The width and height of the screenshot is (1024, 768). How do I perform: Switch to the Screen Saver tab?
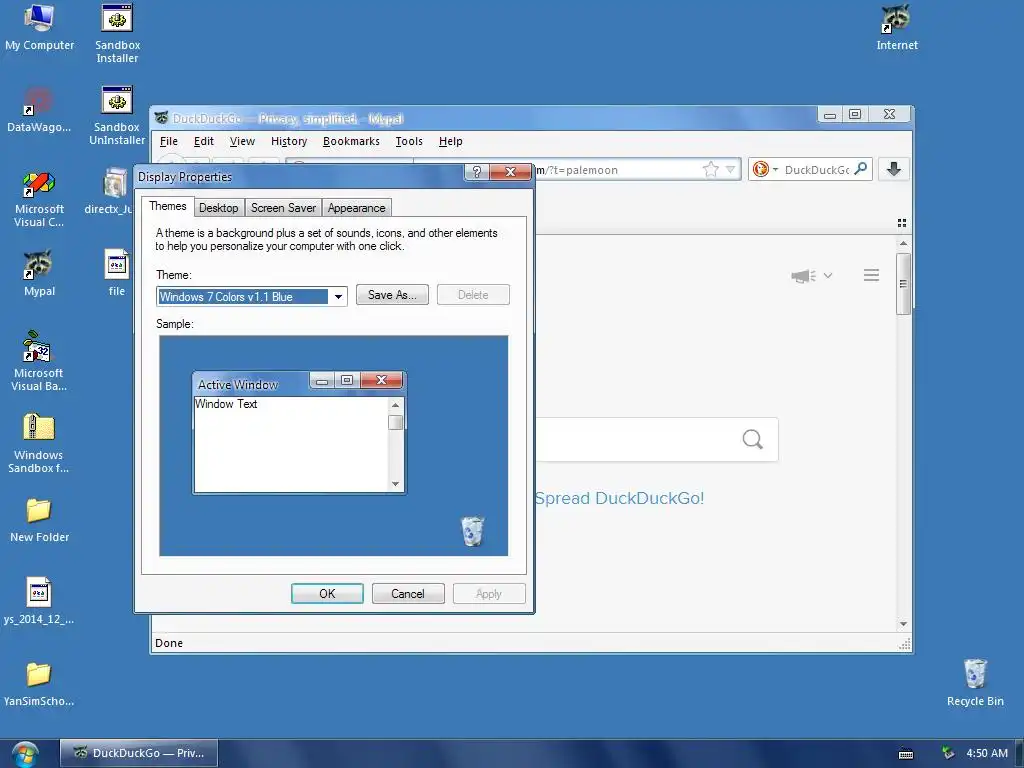tap(283, 208)
